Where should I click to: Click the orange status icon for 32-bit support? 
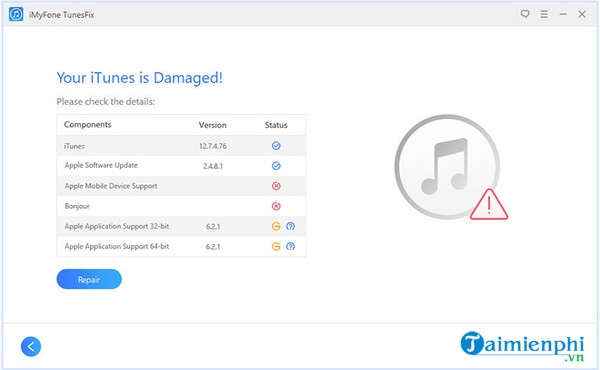(x=276, y=226)
